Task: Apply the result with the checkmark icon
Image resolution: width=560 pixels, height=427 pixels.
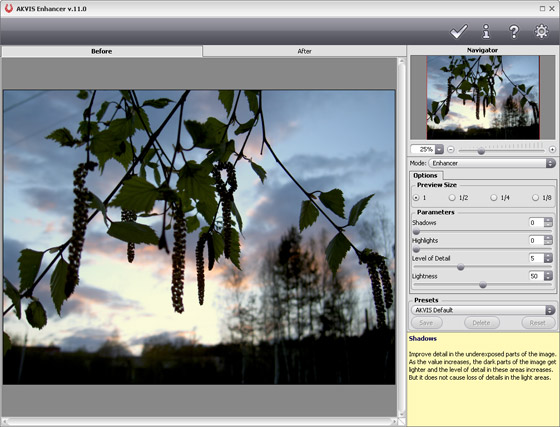Action: pos(459,31)
